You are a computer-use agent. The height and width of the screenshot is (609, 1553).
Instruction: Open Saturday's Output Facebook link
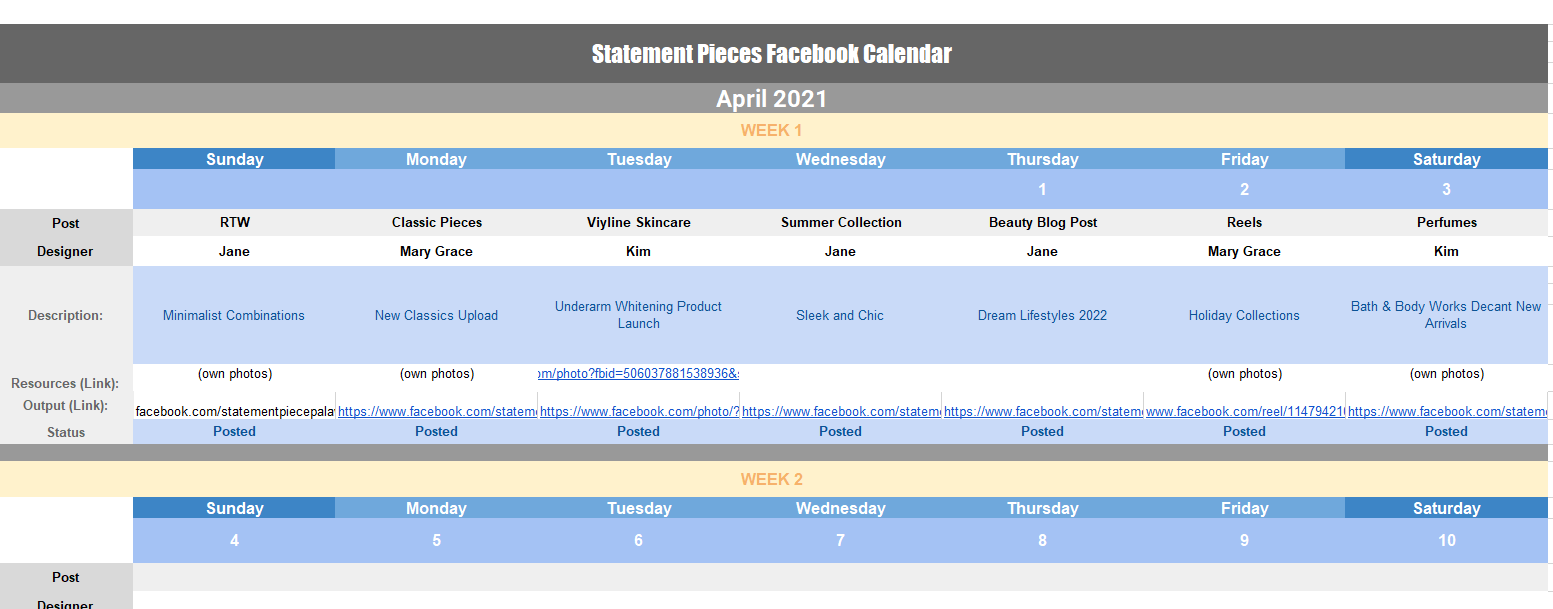tap(1447, 411)
